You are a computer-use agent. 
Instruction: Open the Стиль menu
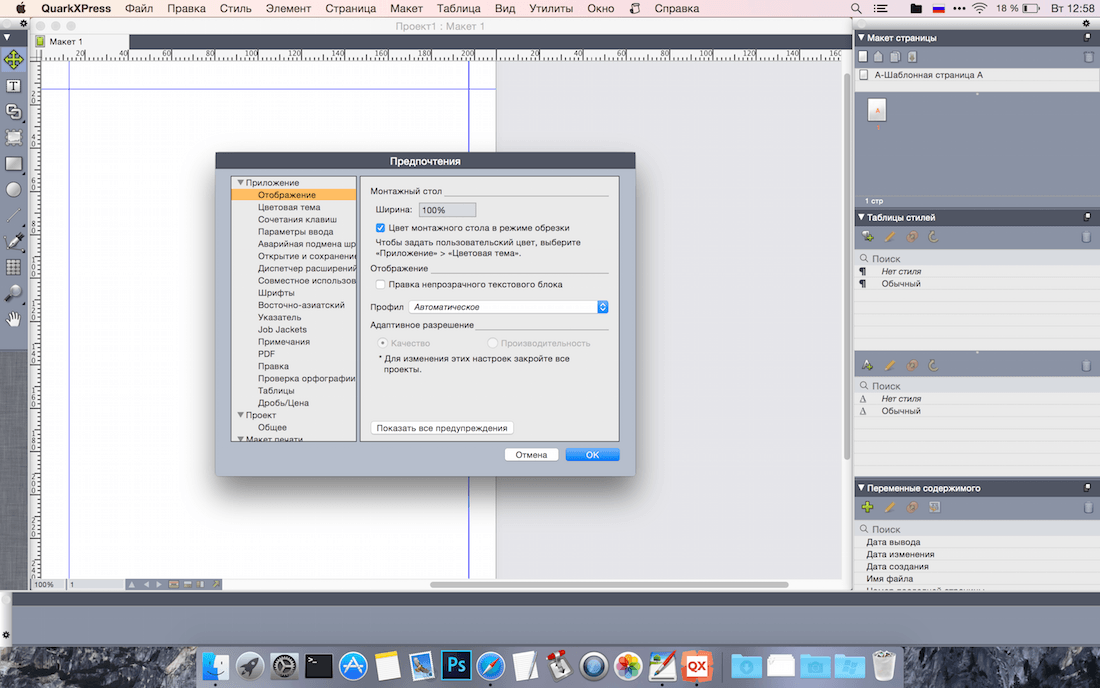[236, 8]
